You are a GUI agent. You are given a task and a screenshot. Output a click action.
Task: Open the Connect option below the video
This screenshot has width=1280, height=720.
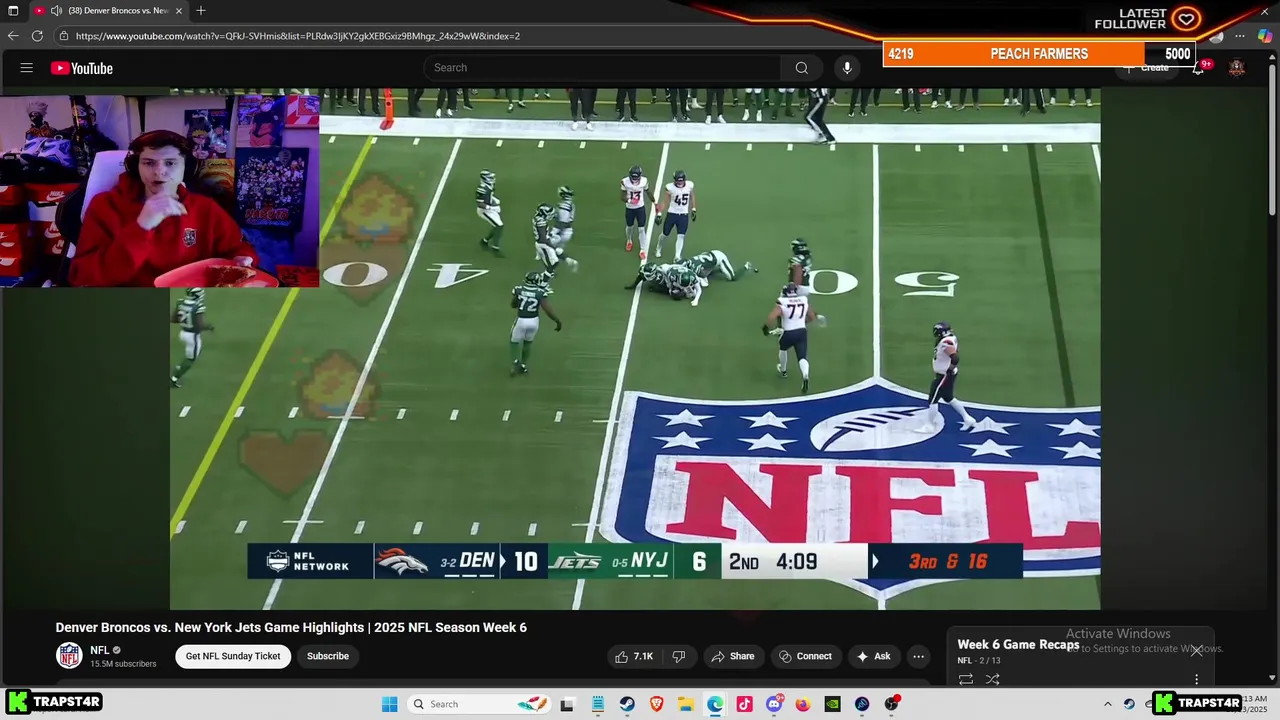806,656
